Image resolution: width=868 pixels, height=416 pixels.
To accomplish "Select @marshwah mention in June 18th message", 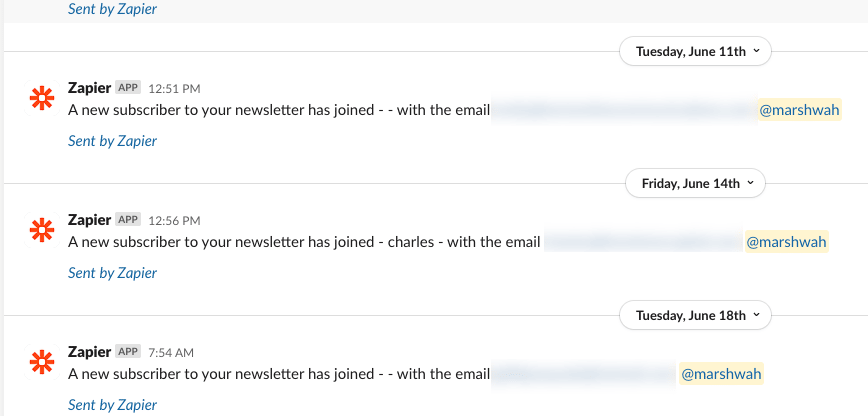I will point(721,374).
